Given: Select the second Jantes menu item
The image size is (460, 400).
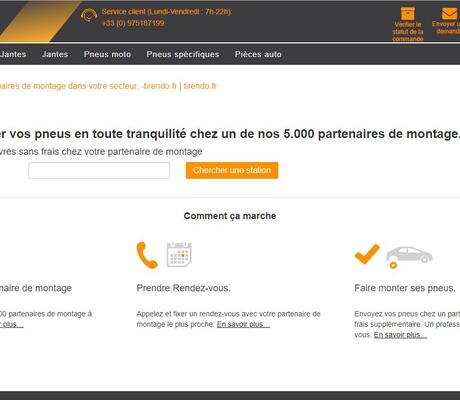Looking at the screenshot, I should click(x=55, y=54).
